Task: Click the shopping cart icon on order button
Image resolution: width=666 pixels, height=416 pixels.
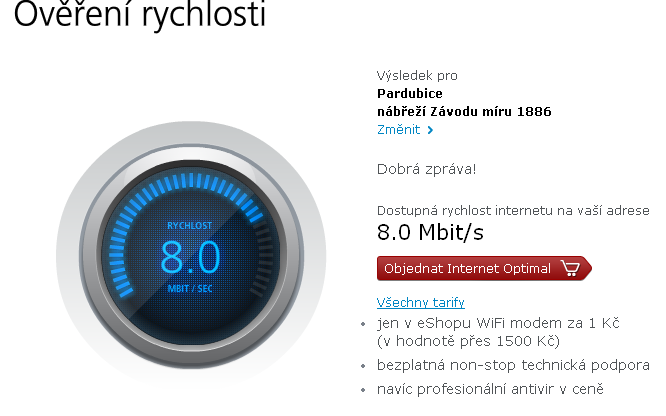Action: [x=570, y=268]
